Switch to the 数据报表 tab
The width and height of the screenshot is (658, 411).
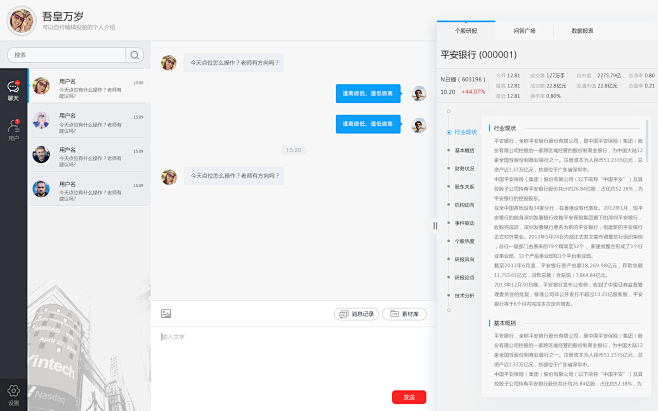tap(582, 31)
